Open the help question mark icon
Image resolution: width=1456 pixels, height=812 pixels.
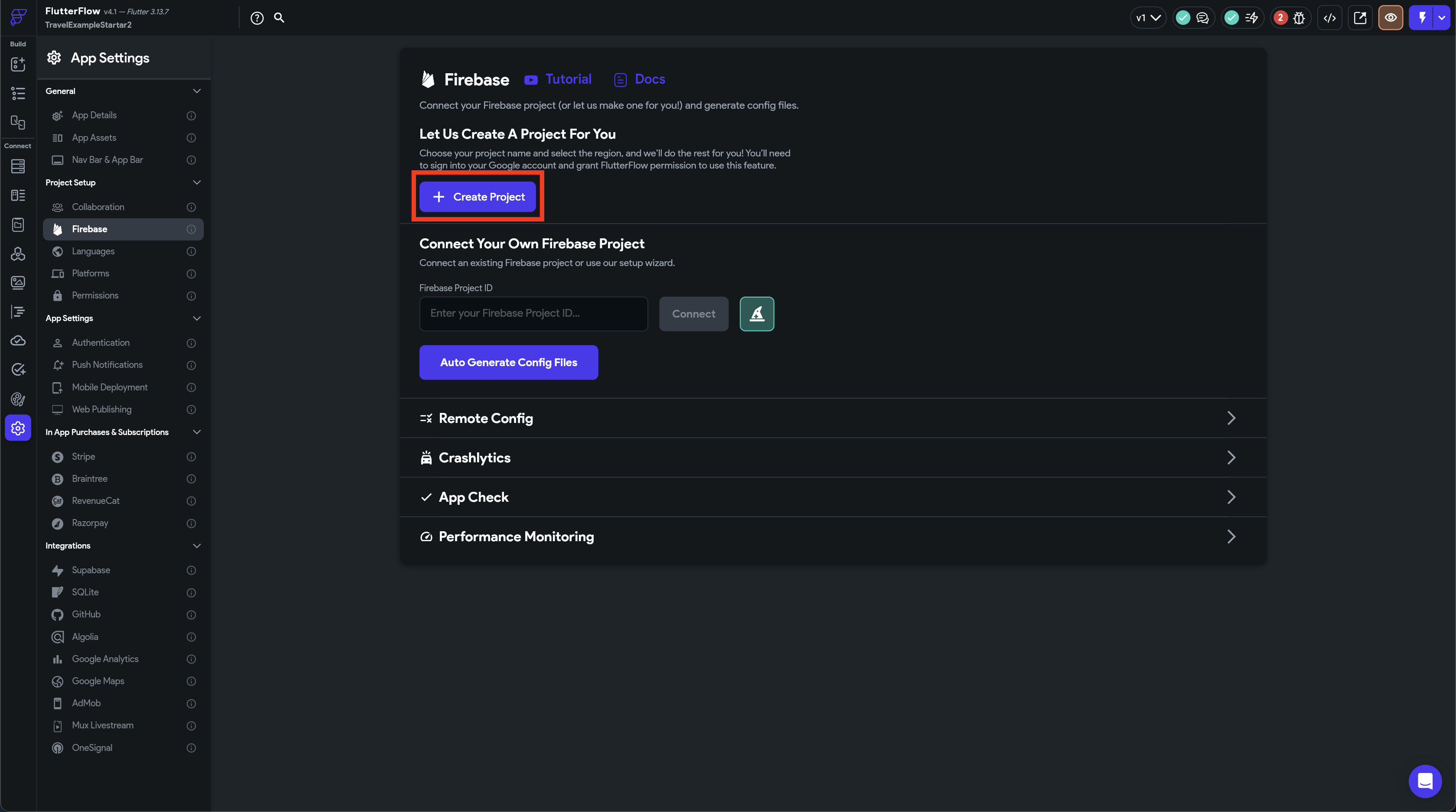point(257,18)
